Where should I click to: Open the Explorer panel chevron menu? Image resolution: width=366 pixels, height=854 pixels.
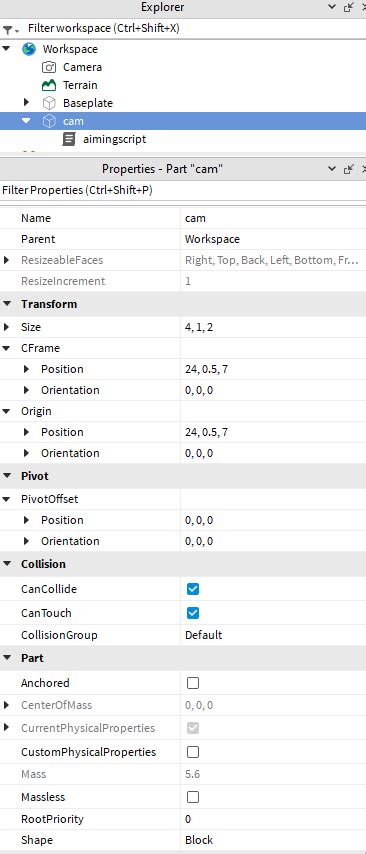point(332,7)
